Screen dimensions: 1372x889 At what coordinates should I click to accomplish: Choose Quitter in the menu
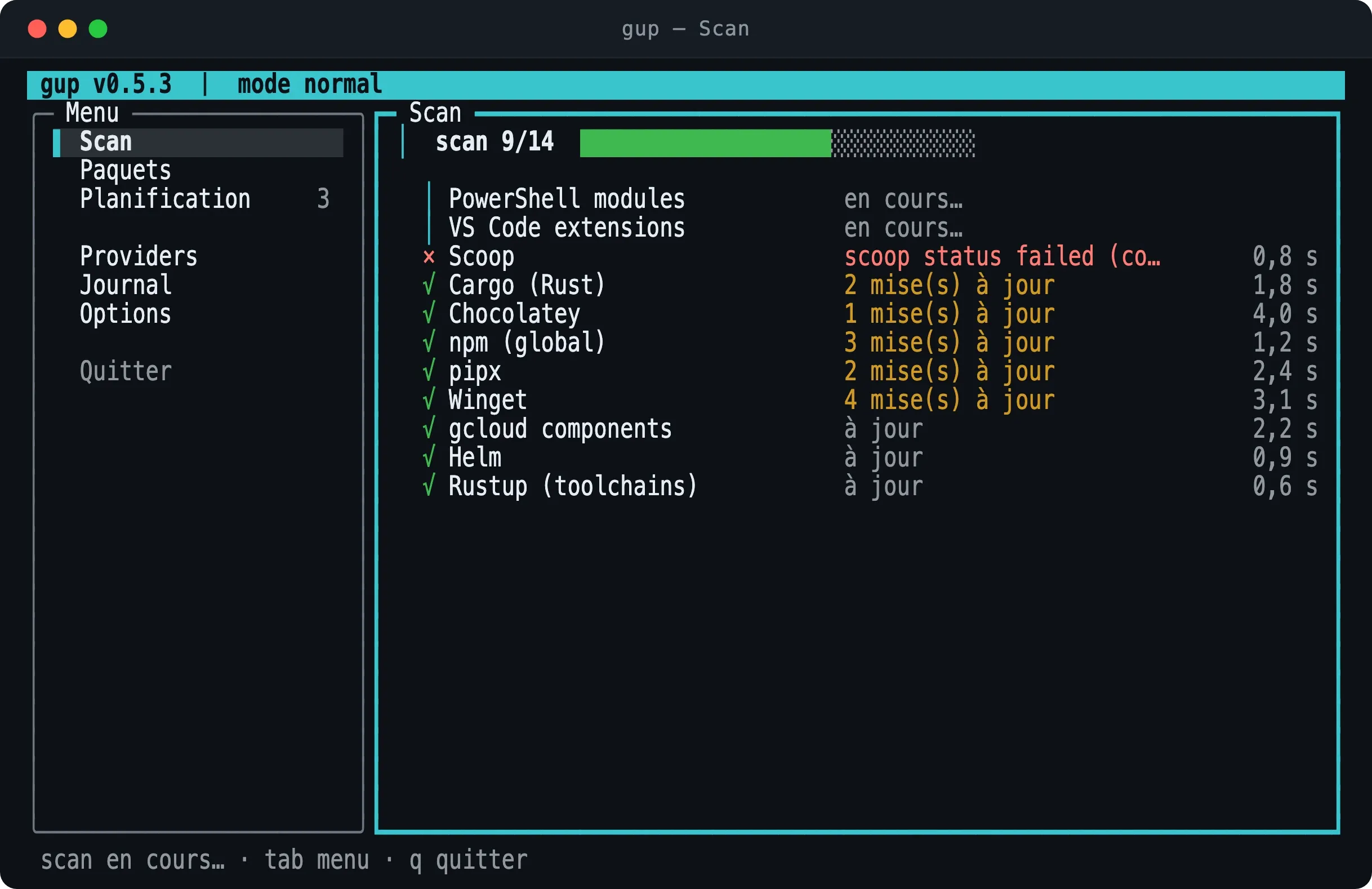coord(125,371)
